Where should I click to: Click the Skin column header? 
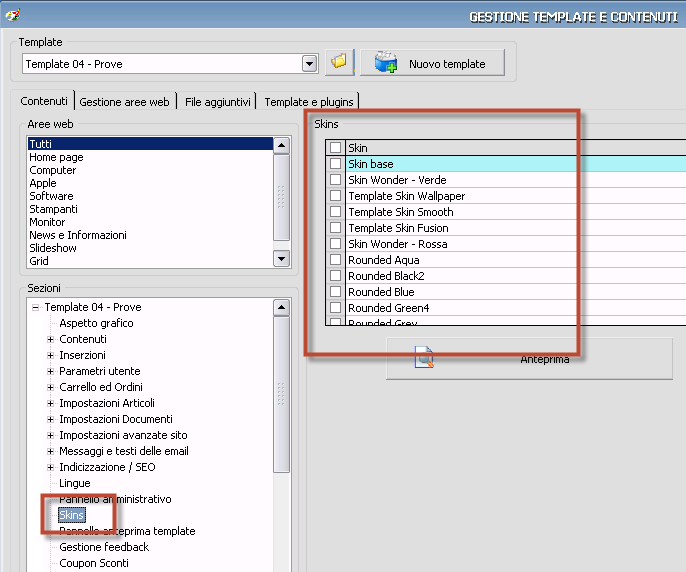tap(516, 148)
